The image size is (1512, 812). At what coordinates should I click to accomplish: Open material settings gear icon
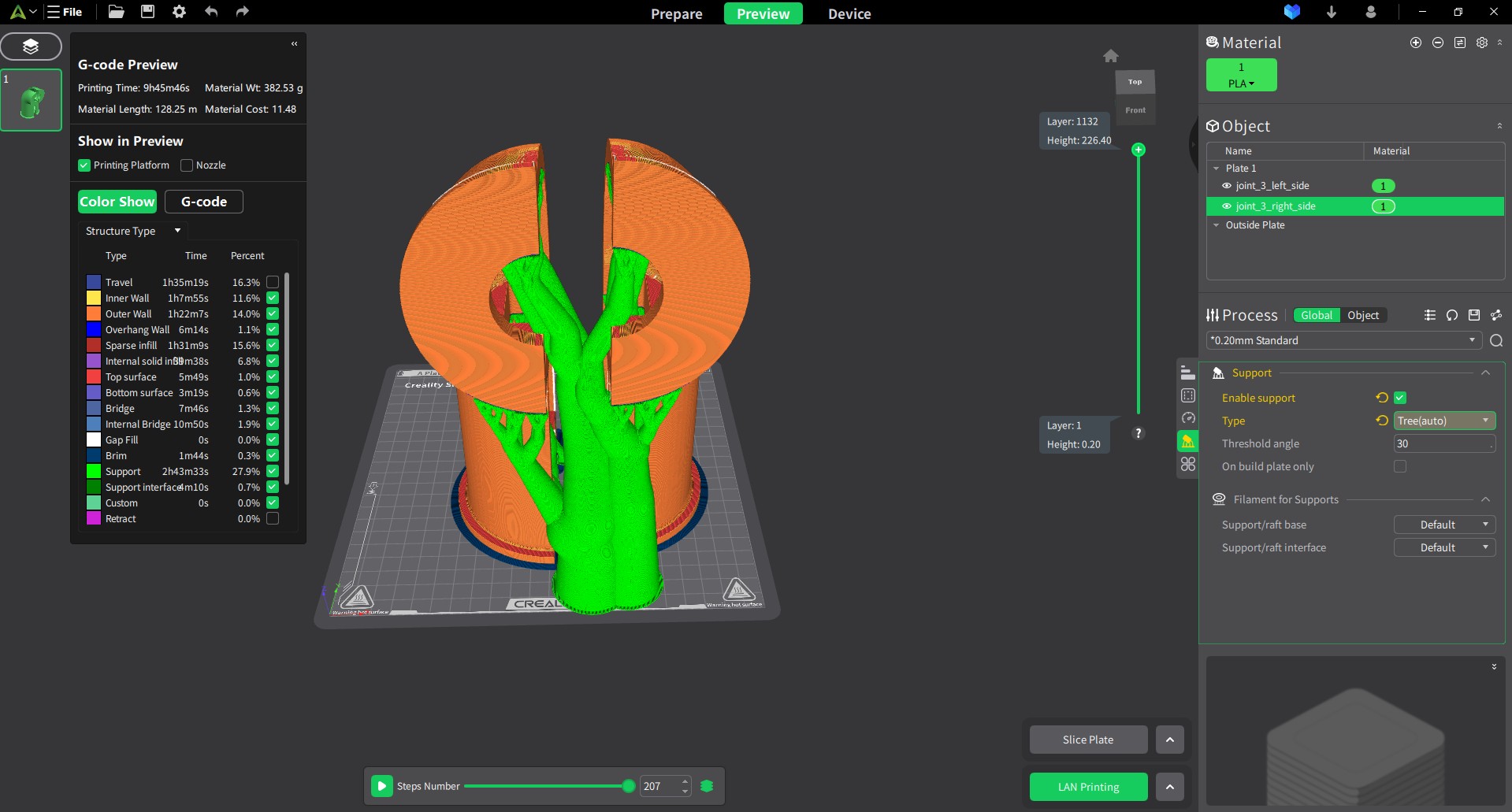pos(1482,43)
